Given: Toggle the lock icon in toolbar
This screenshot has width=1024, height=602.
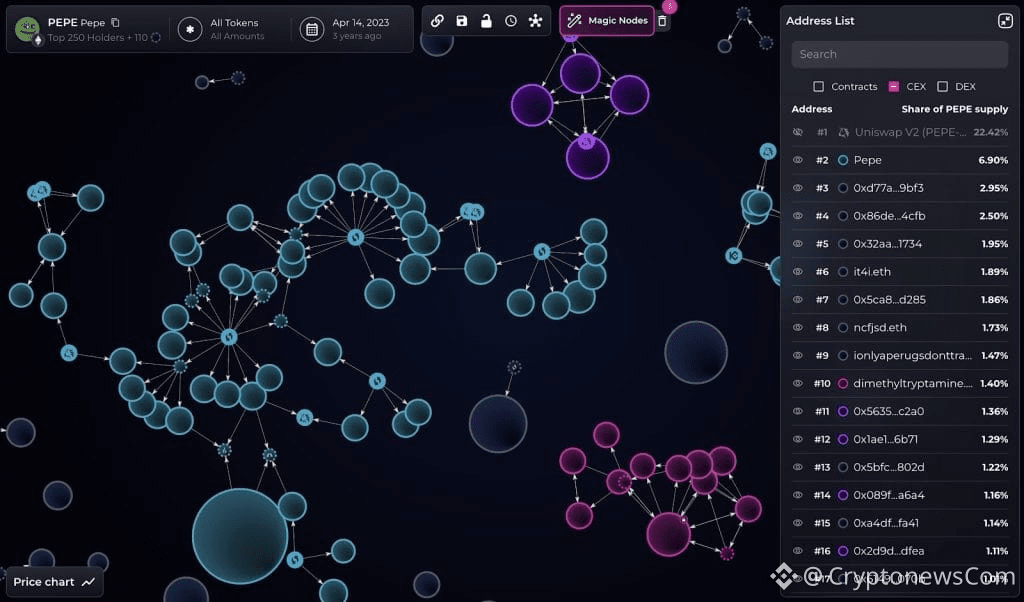Looking at the screenshot, I should click(487, 21).
